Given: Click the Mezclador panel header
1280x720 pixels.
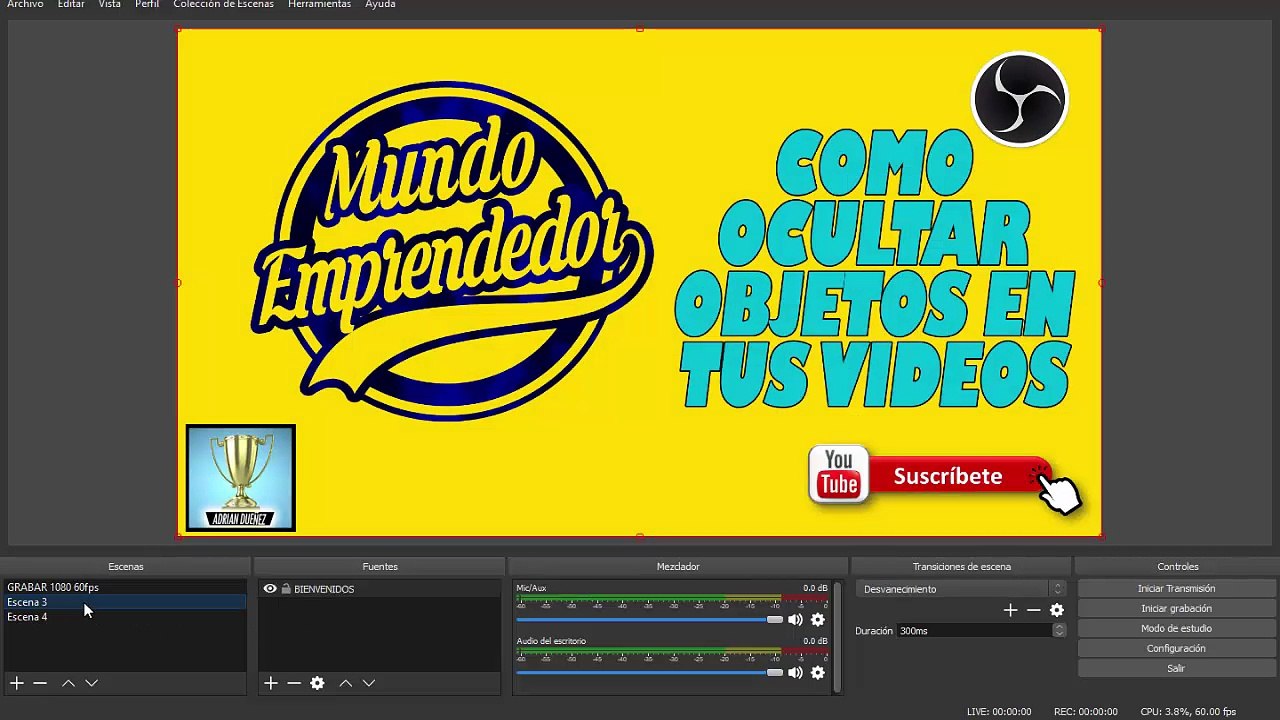Looking at the screenshot, I should click(x=678, y=567).
